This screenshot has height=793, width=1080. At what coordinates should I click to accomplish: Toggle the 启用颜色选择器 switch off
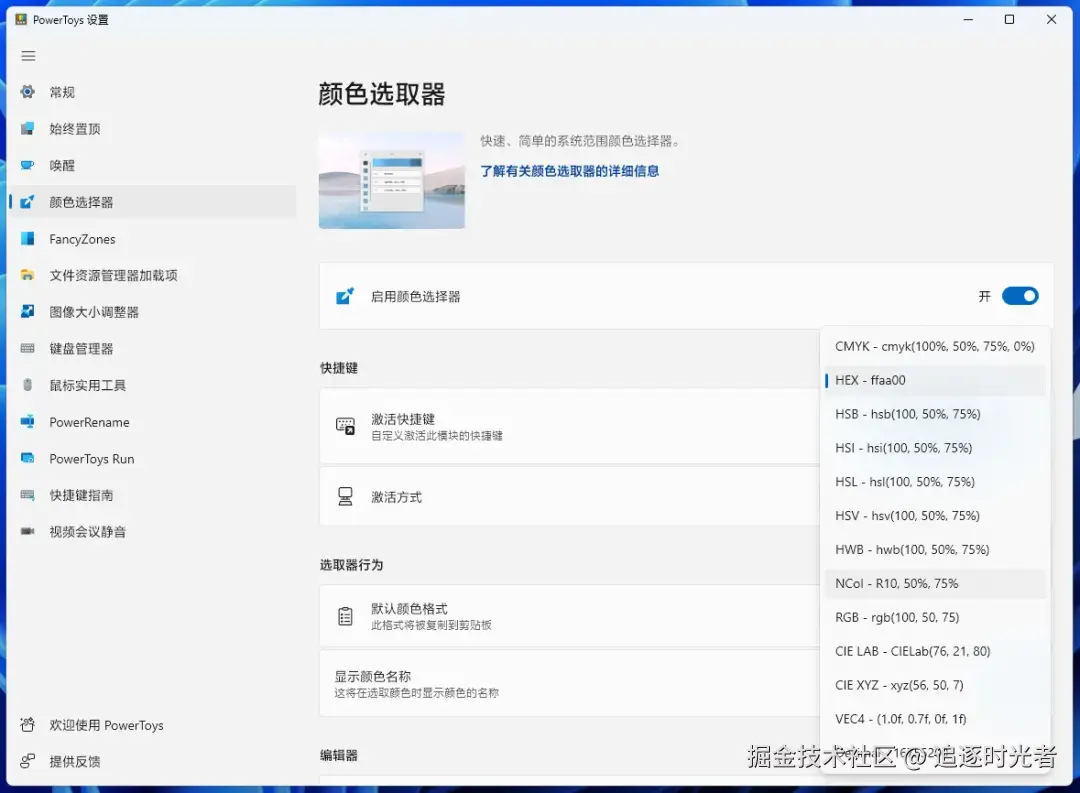click(1020, 296)
